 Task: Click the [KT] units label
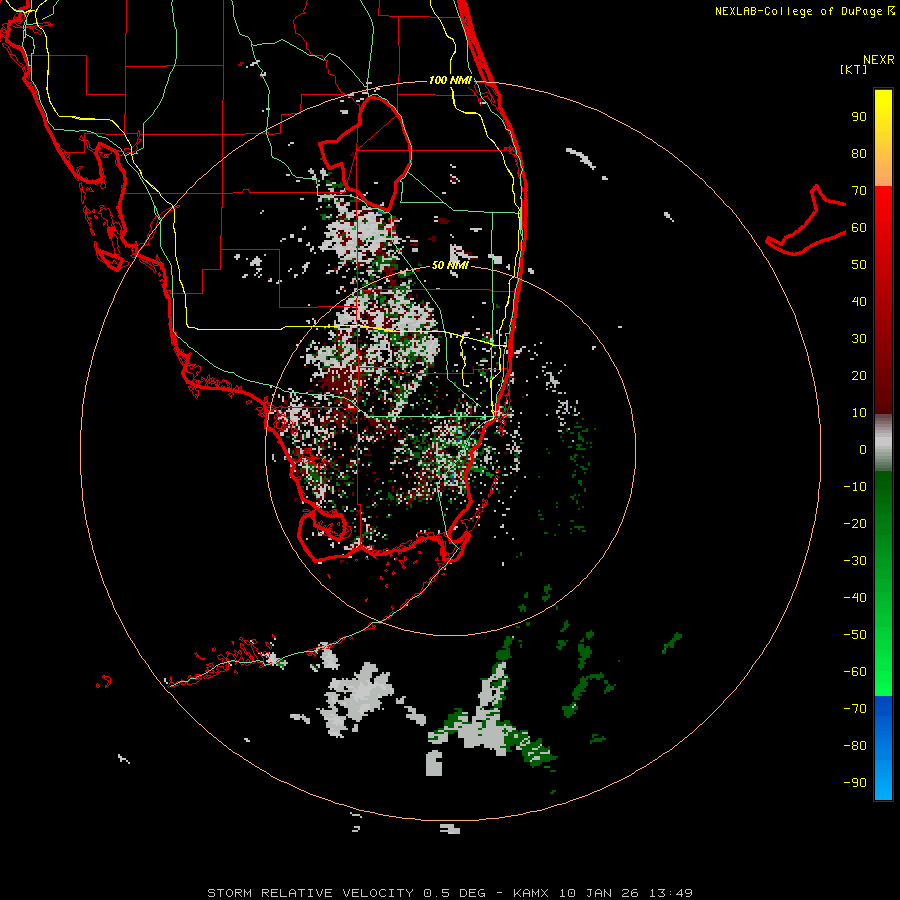coord(853,69)
